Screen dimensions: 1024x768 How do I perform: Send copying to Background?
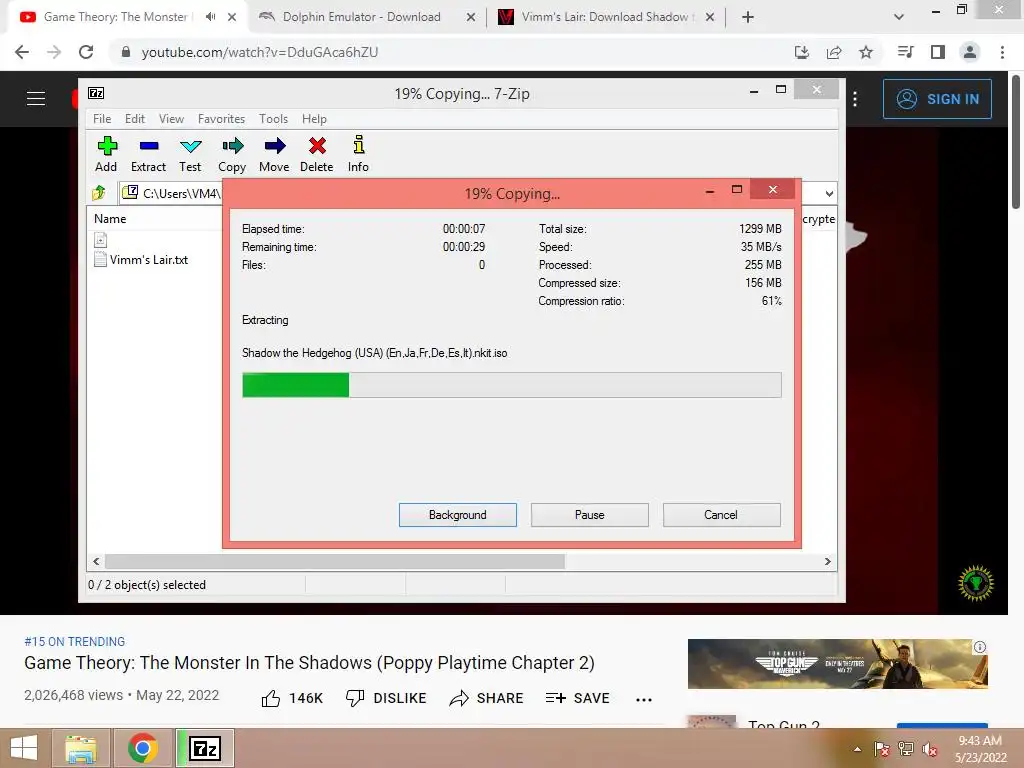(x=458, y=515)
